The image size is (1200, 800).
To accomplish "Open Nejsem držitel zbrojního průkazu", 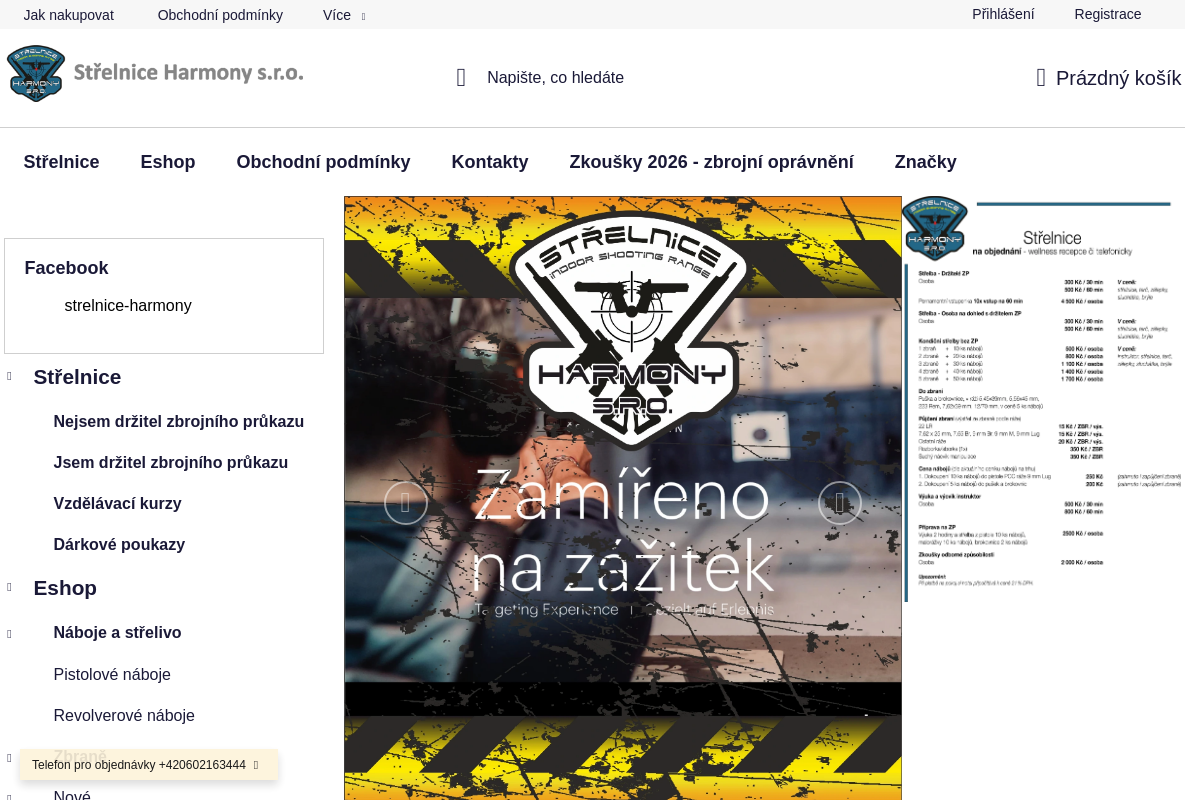I will [x=179, y=421].
